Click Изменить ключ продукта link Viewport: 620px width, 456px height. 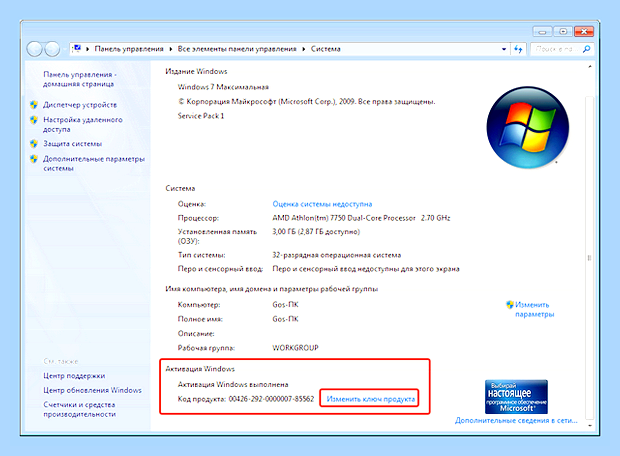coord(371,399)
